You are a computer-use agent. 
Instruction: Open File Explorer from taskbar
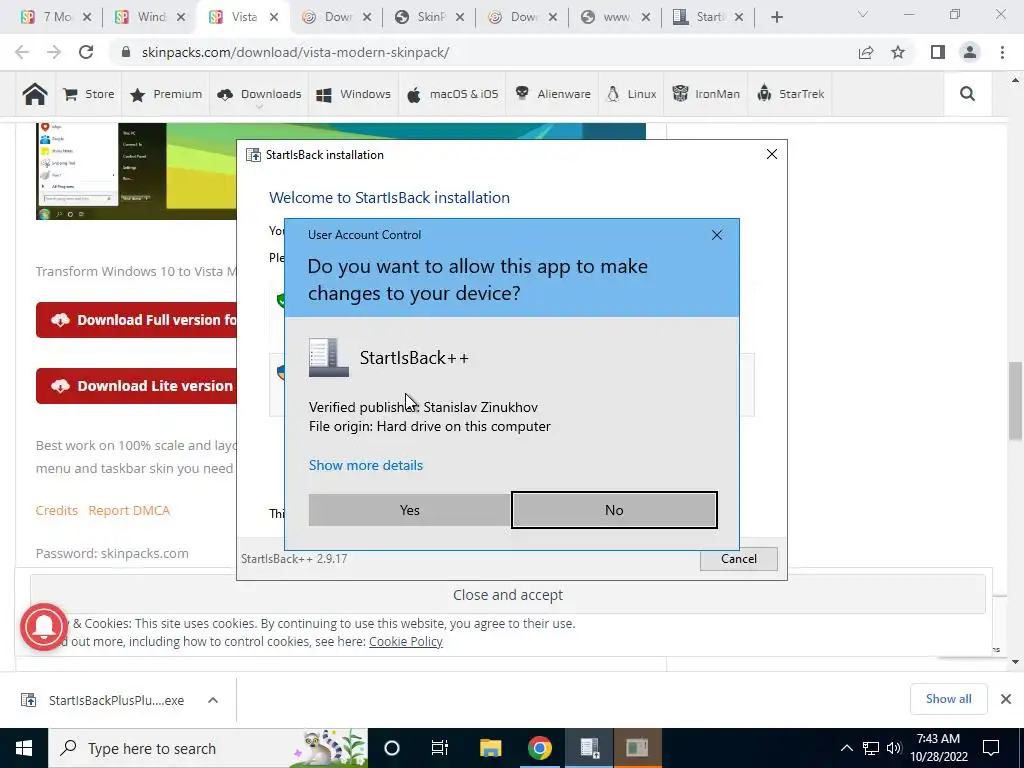point(490,748)
